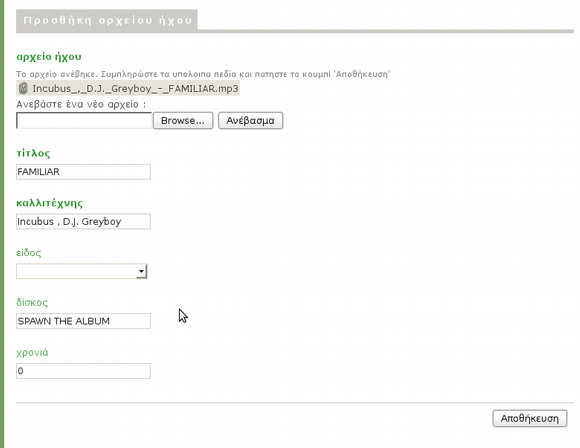
Task: Click the τίτλος field containing FAMILIAR
Action: click(x=83, y=172)
